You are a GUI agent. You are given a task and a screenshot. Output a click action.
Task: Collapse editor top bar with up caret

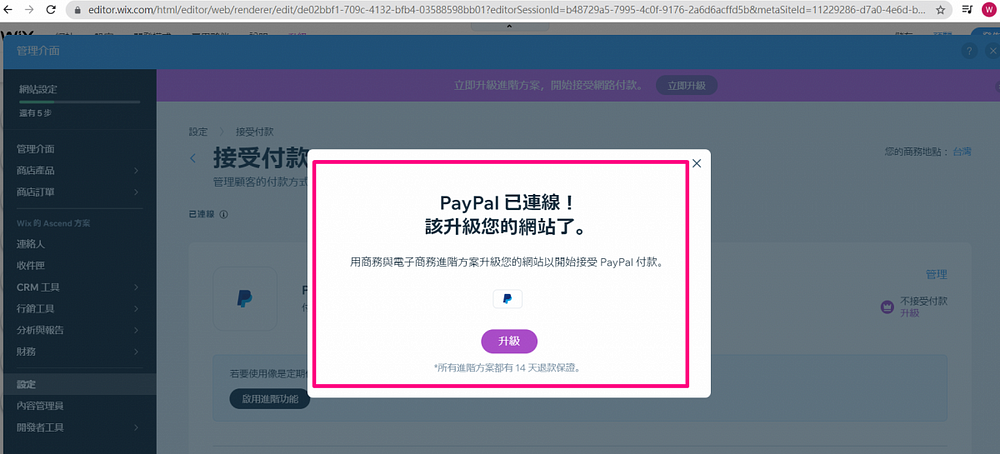[509, 26]
